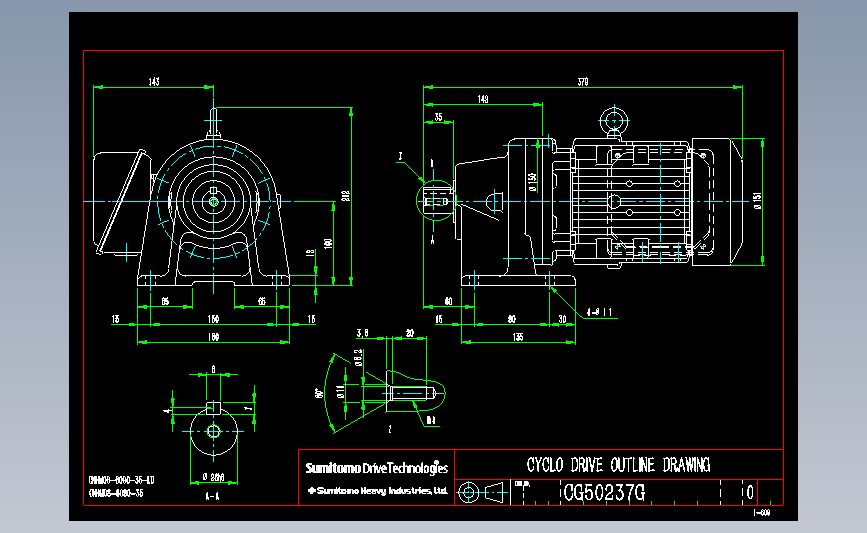The width and height of the screenshot is (867, 533).
Task: Select the '212' overall height dimension
Action: coord(346,196)
